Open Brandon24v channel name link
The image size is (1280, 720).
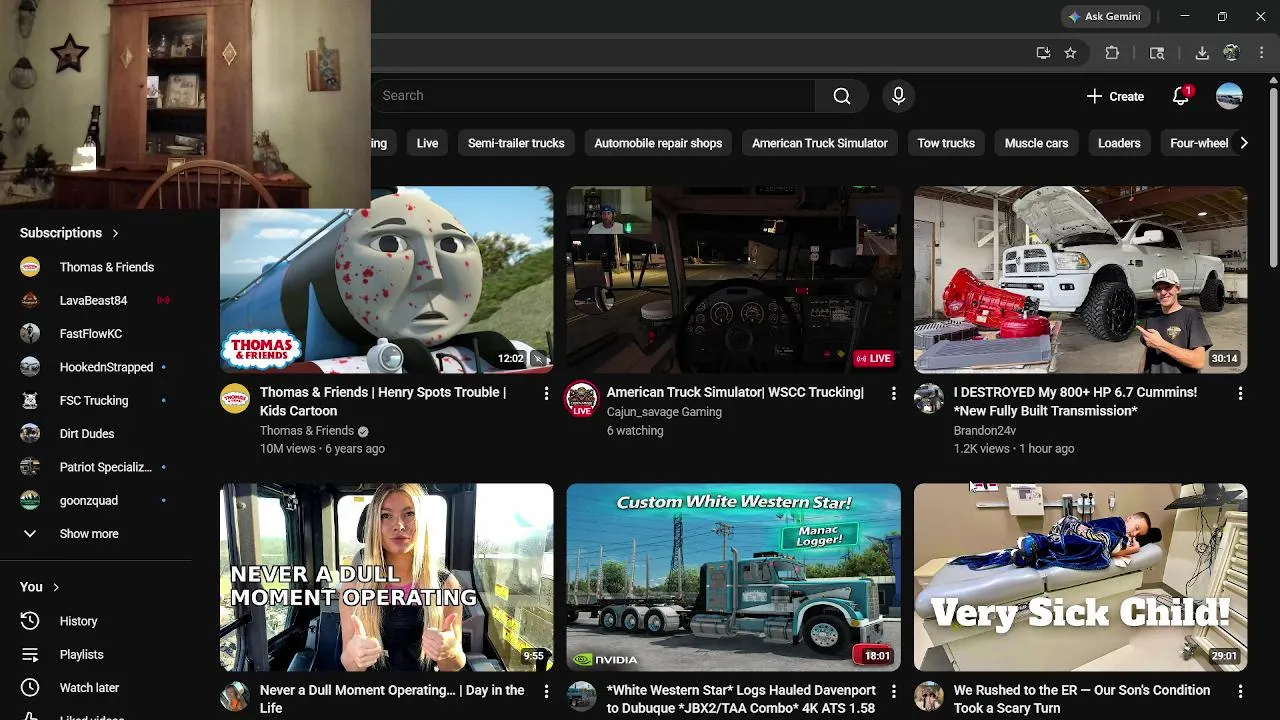[x=985, y=430]
